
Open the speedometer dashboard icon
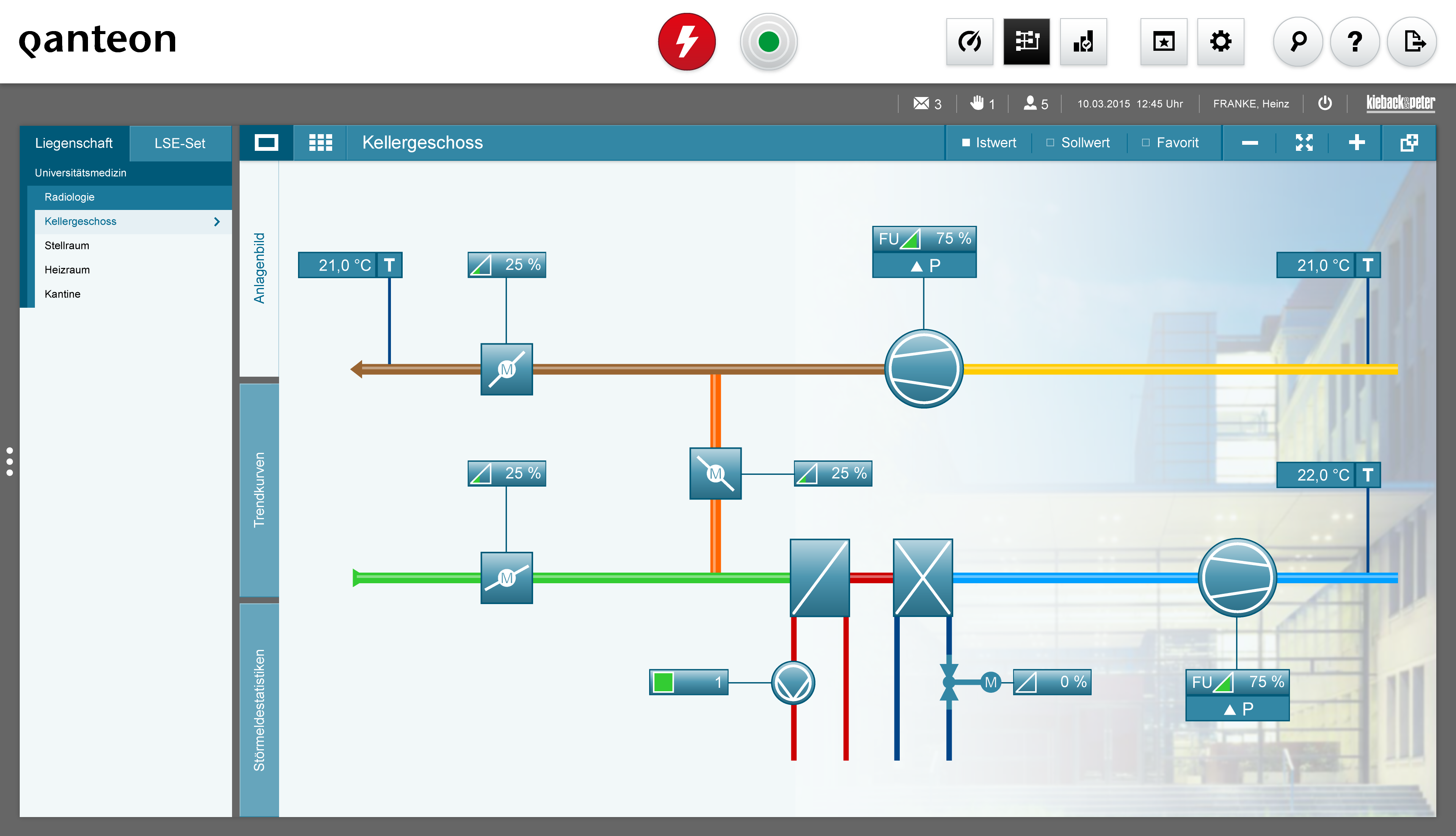(970, 42)
